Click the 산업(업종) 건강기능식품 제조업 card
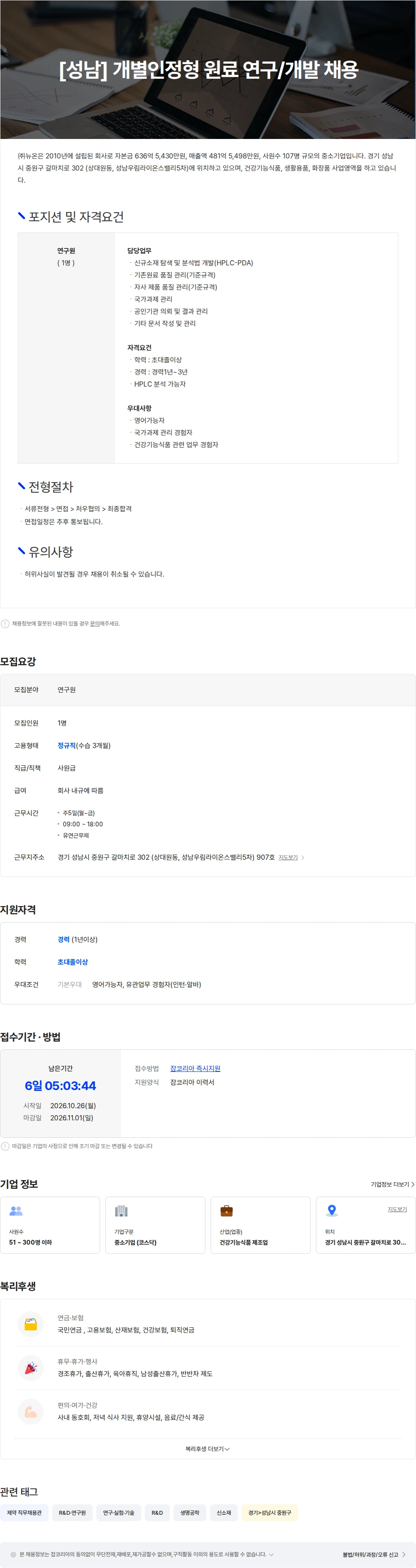This screenshot has width=416, height=1568. tap(261, 1225)
